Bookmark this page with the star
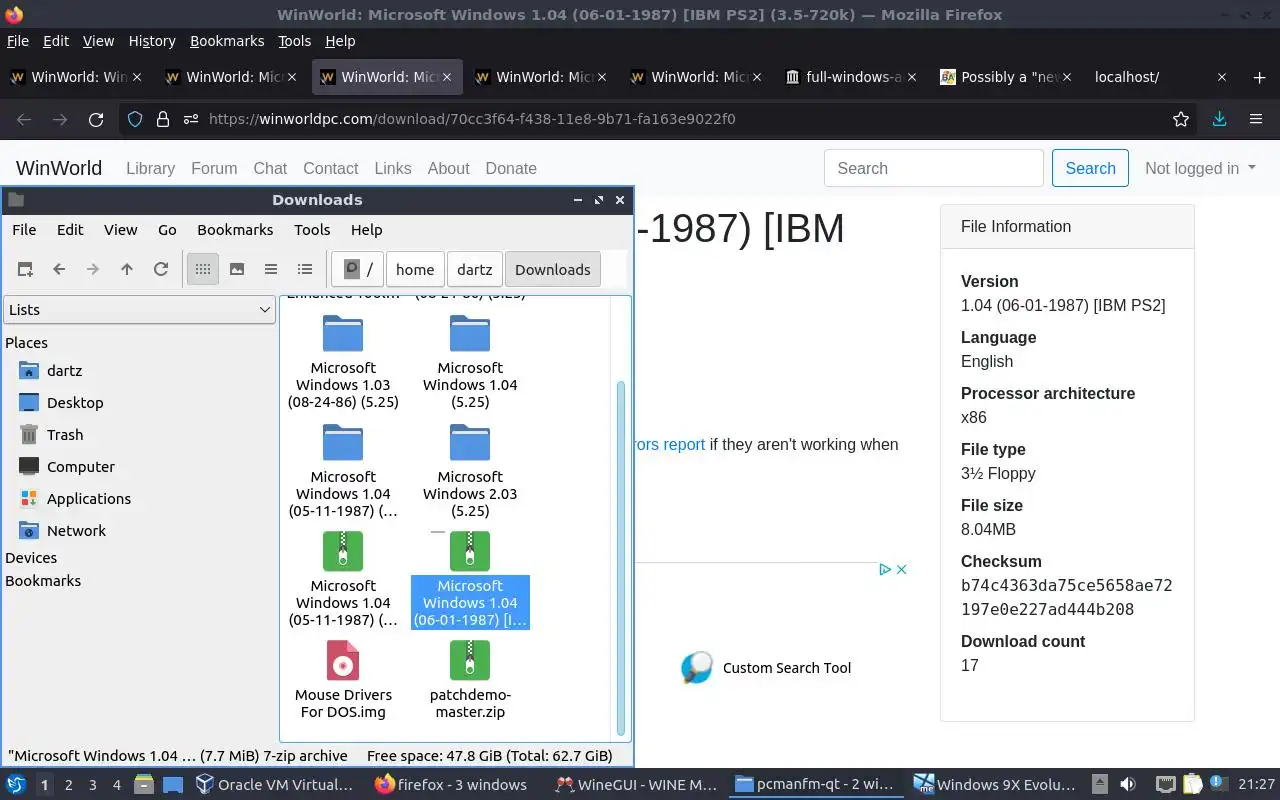The width and height of the screenshot is (1280, 800). [1181, 119]
